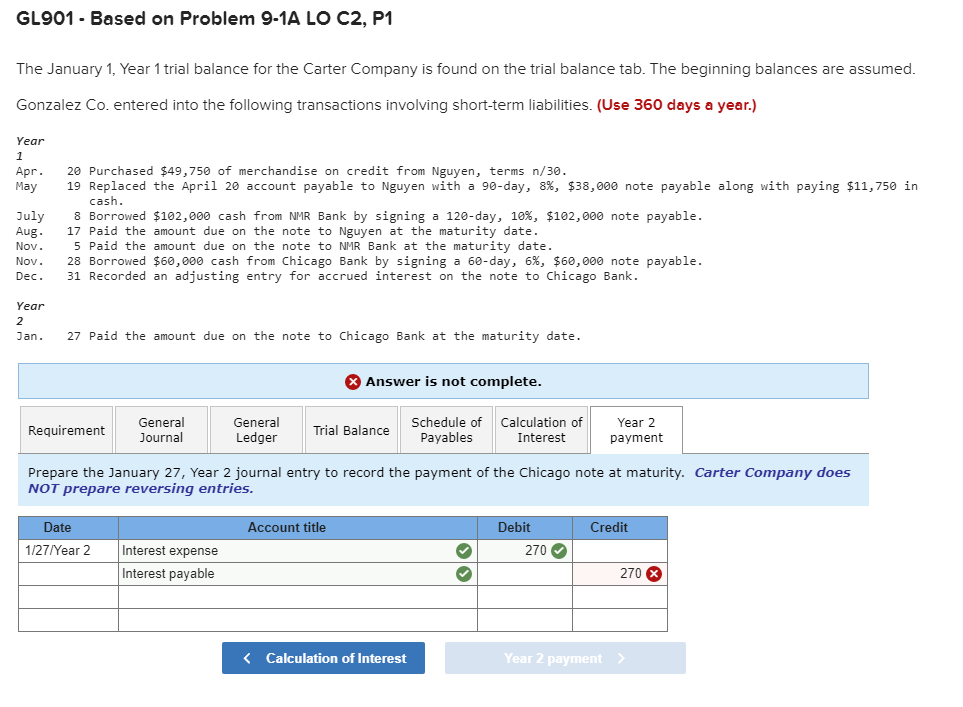Switch to the General Ledger tab

pyautogui.click(x=256, y=430)
